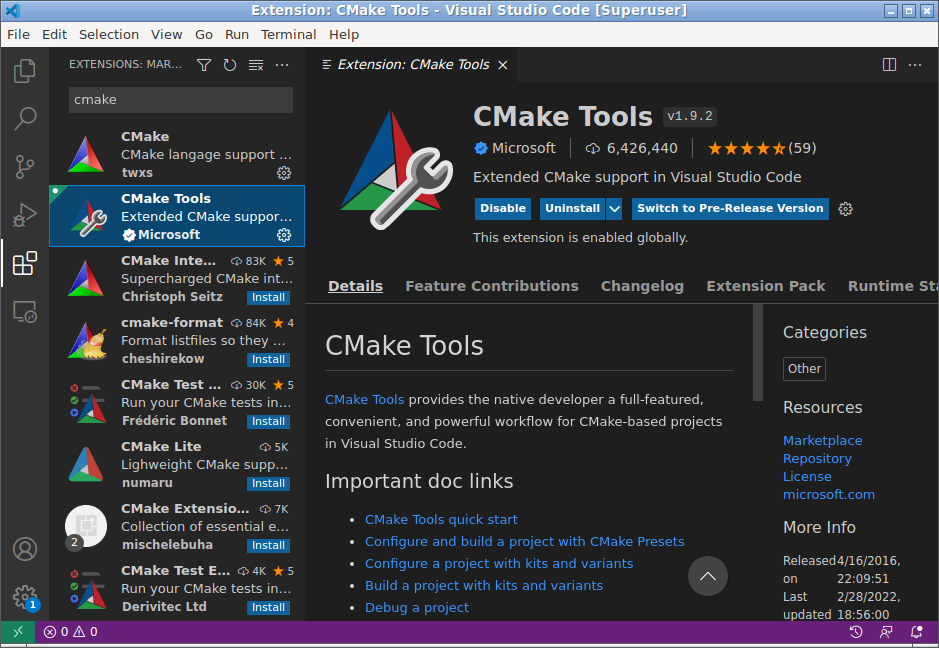Open remote window indicator in status bar
This screenshot has height=648, width=939.
point(18,632)
